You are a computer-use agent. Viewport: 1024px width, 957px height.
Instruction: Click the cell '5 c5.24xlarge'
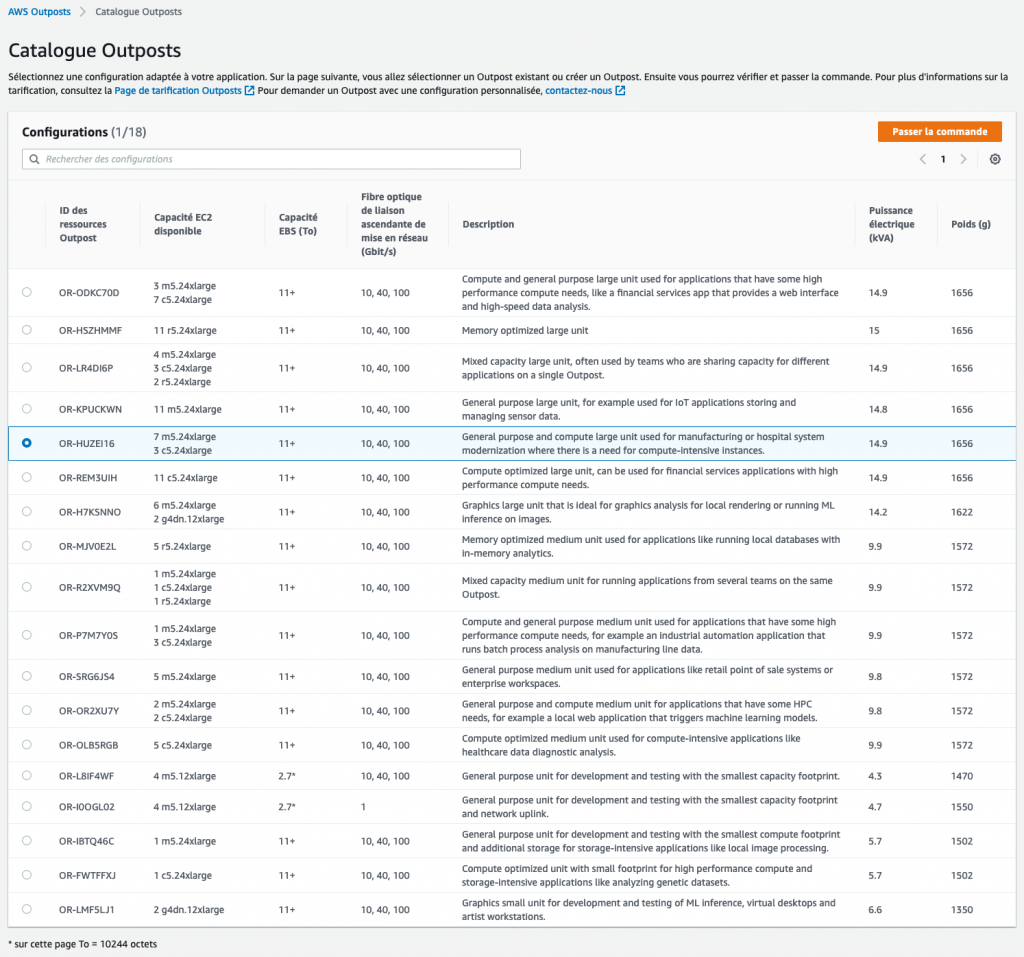point(182,745)
